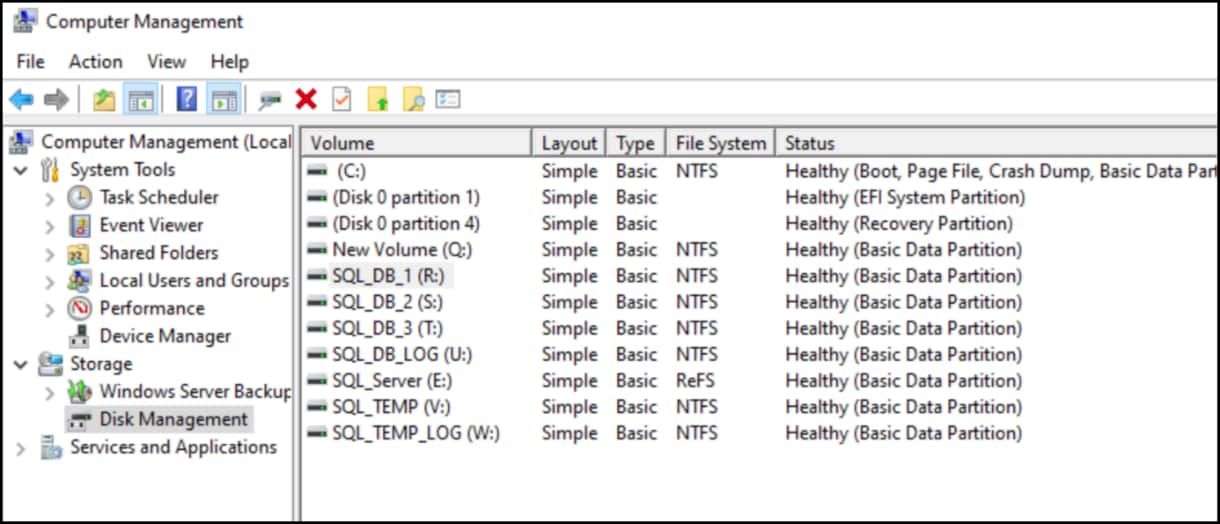Image resolution: width=1220 pixels, height=524 pixels.
Task: Toggle Show/Hide Action Pane icon
Action: [x=224, y=99]
